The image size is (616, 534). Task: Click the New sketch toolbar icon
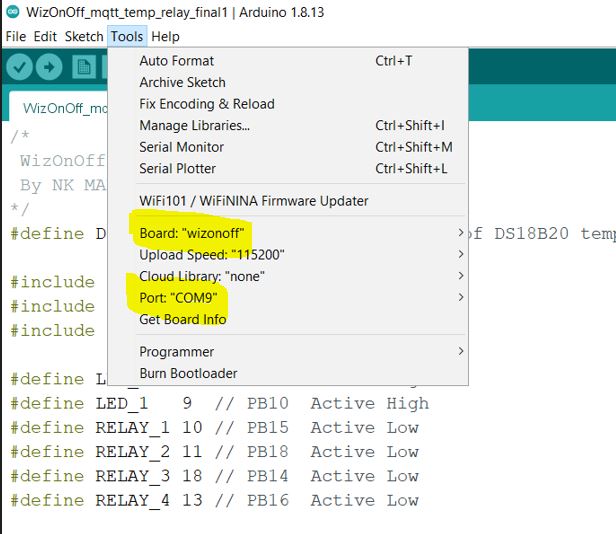[x=84, y=67]
